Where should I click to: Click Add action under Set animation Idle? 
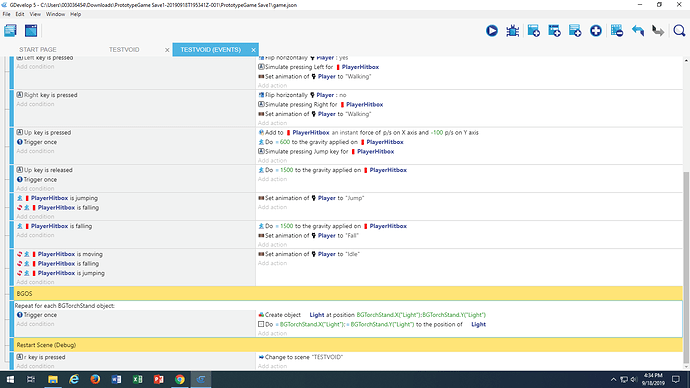pyautogui.click(x=272, y=263)
